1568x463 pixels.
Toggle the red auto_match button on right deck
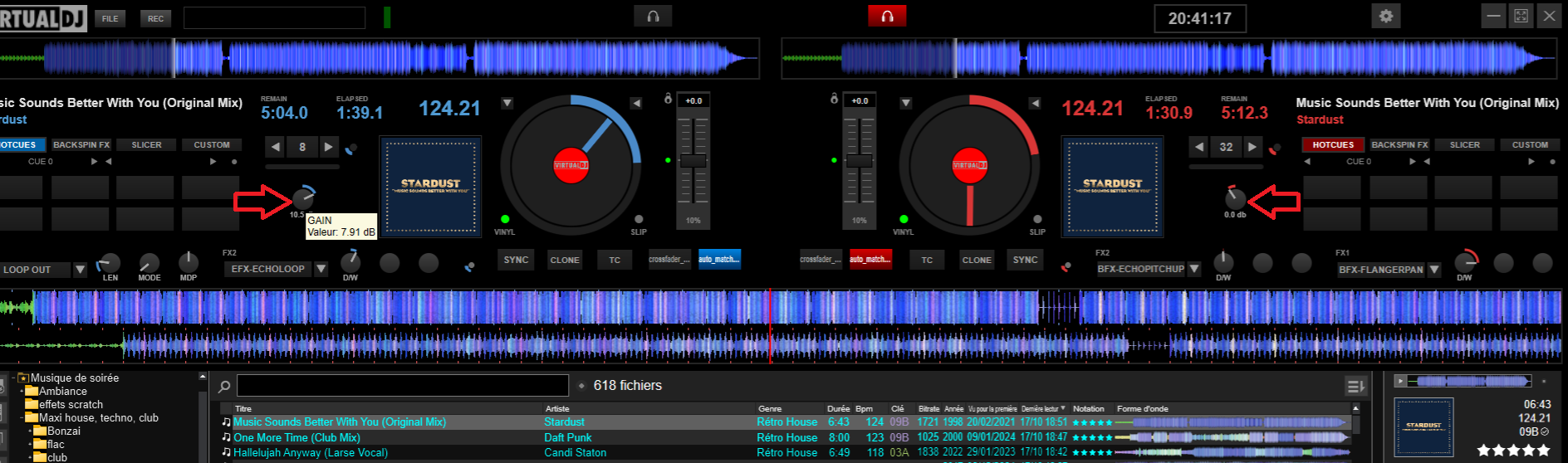tap(869, 260)
